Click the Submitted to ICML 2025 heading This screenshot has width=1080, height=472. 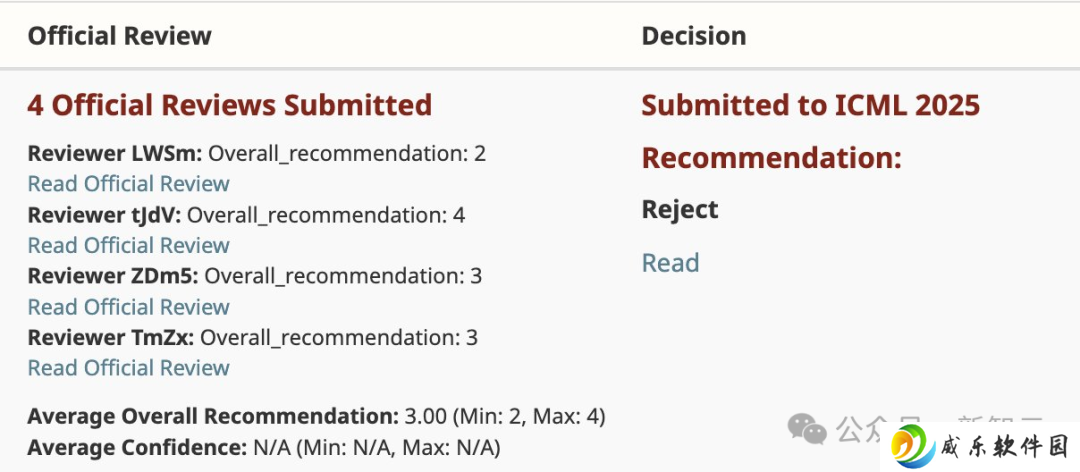pyautogui.click(x=811, y=105)
